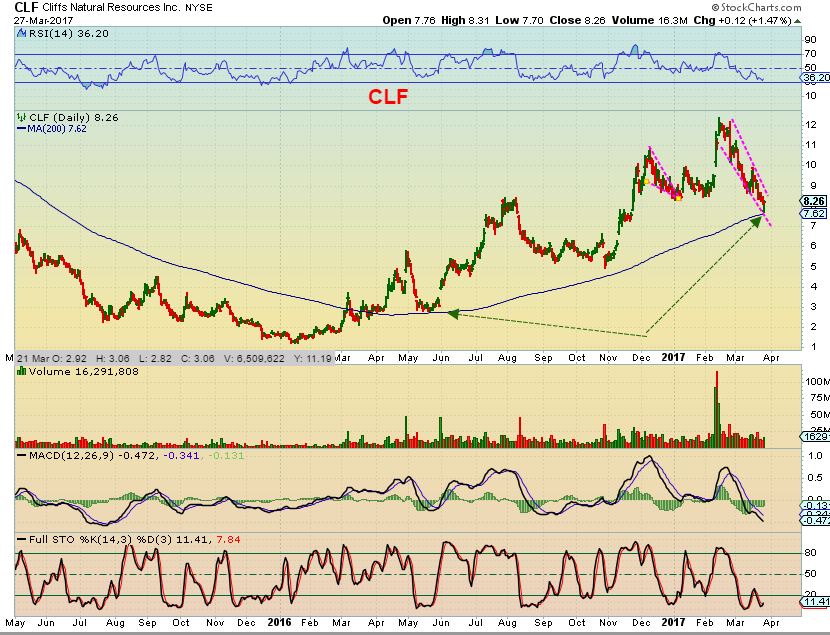Click the 11.41 stochastic axis tag

pyautogui.click(x=816, y=602)
